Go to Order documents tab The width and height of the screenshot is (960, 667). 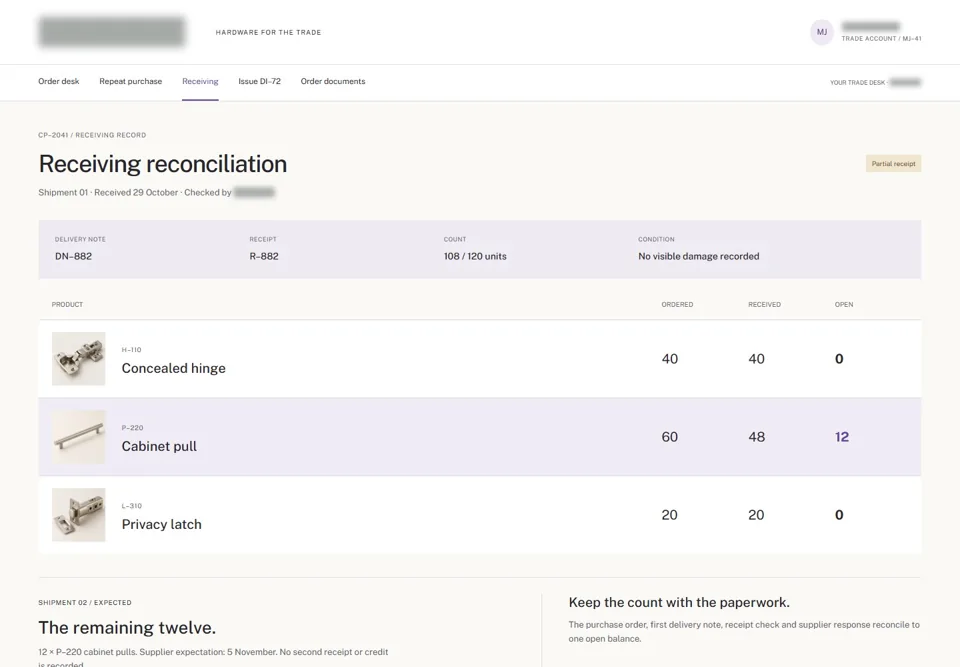[332, 81]
